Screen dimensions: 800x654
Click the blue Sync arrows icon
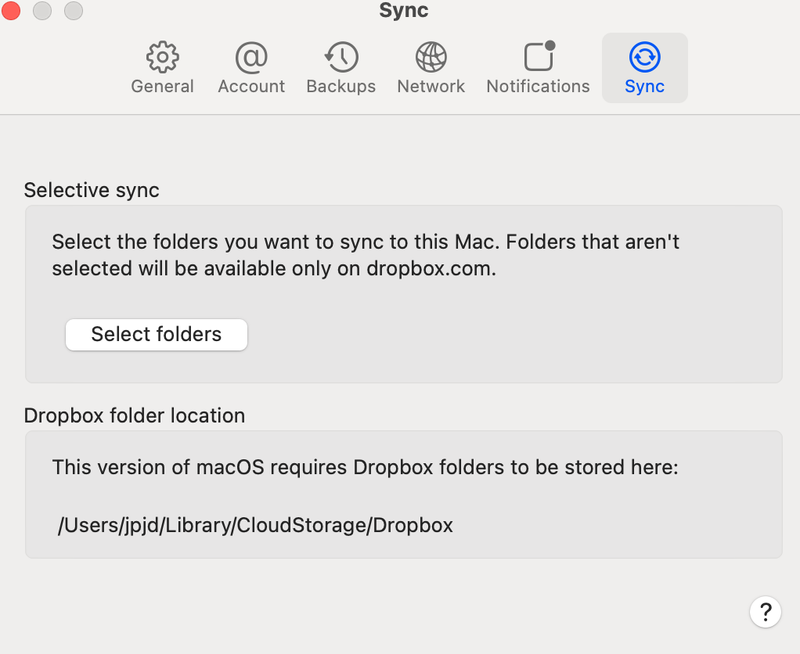(645, 56)
